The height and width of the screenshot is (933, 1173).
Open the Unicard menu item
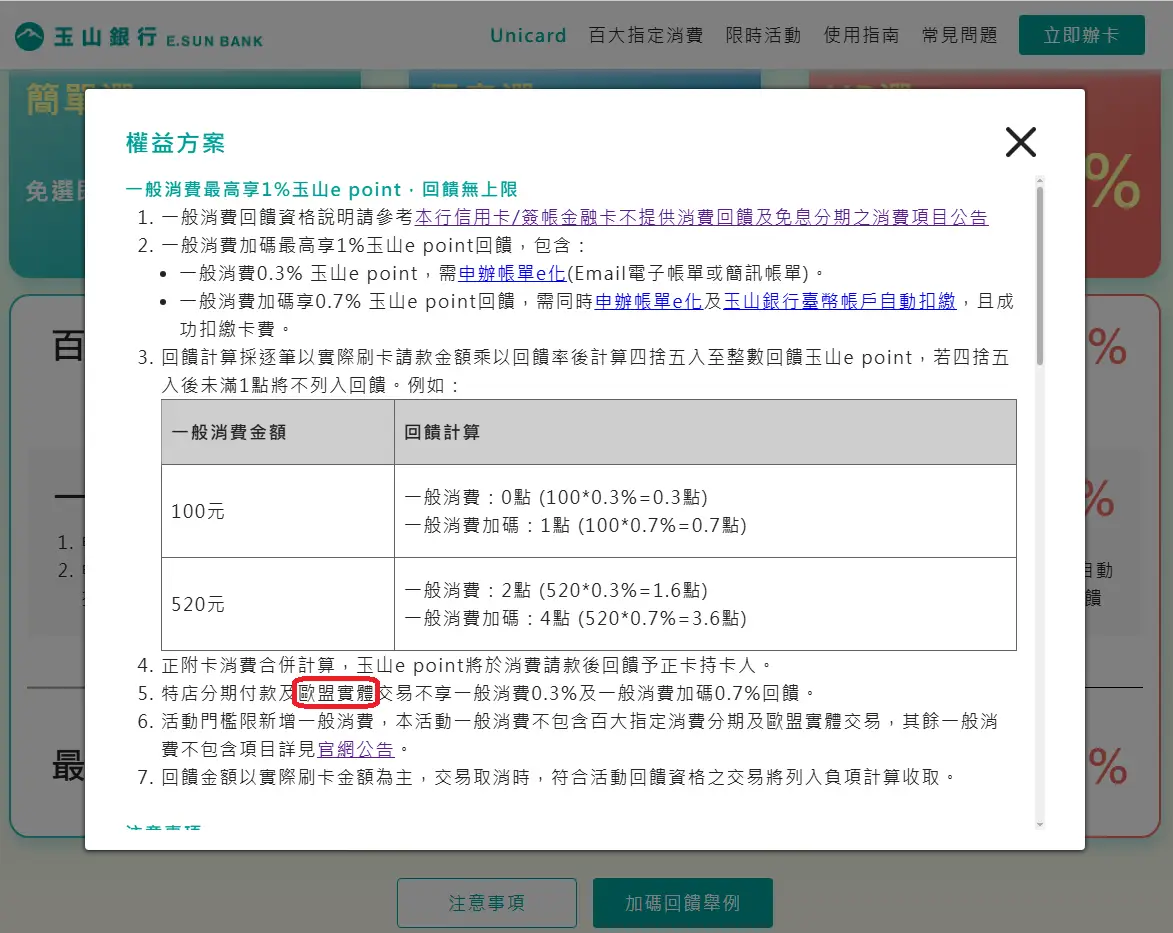(528, 35)
